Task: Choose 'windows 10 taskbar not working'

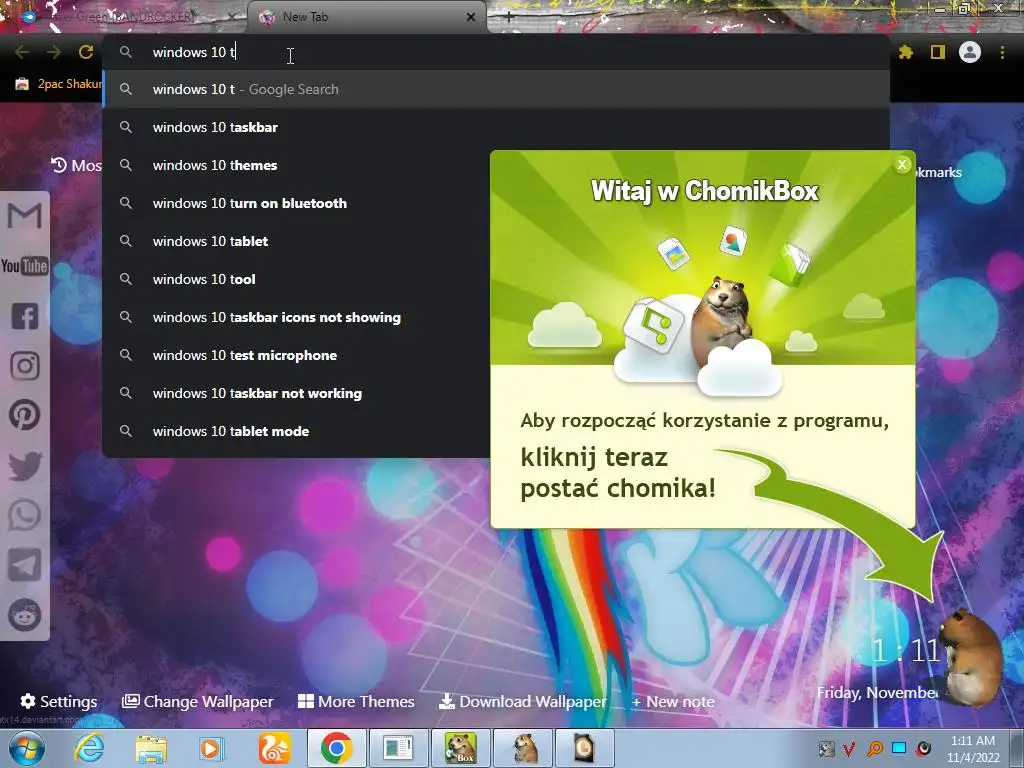Action: pos(297,393)
